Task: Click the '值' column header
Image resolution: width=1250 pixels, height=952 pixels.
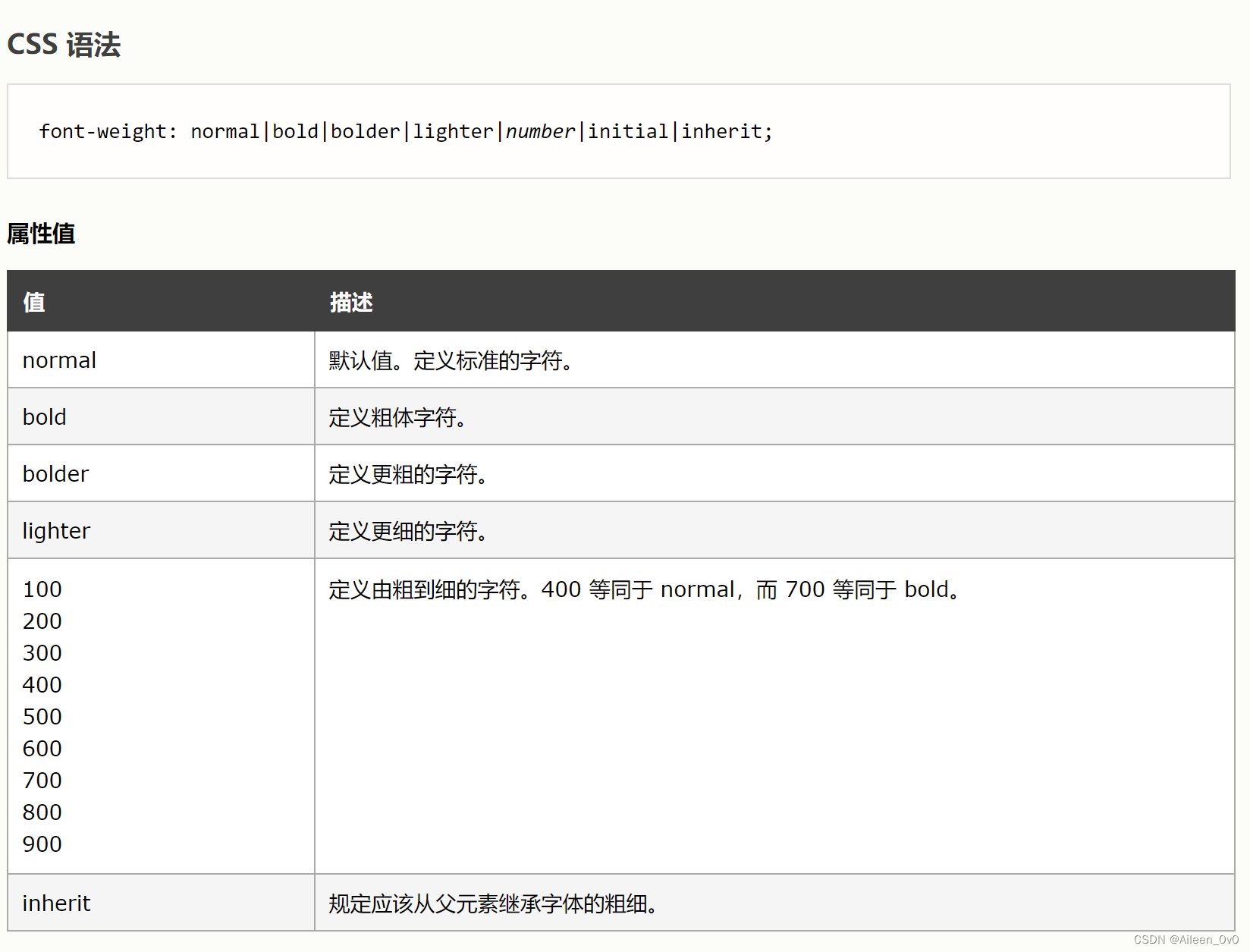Action: point(34,302)
